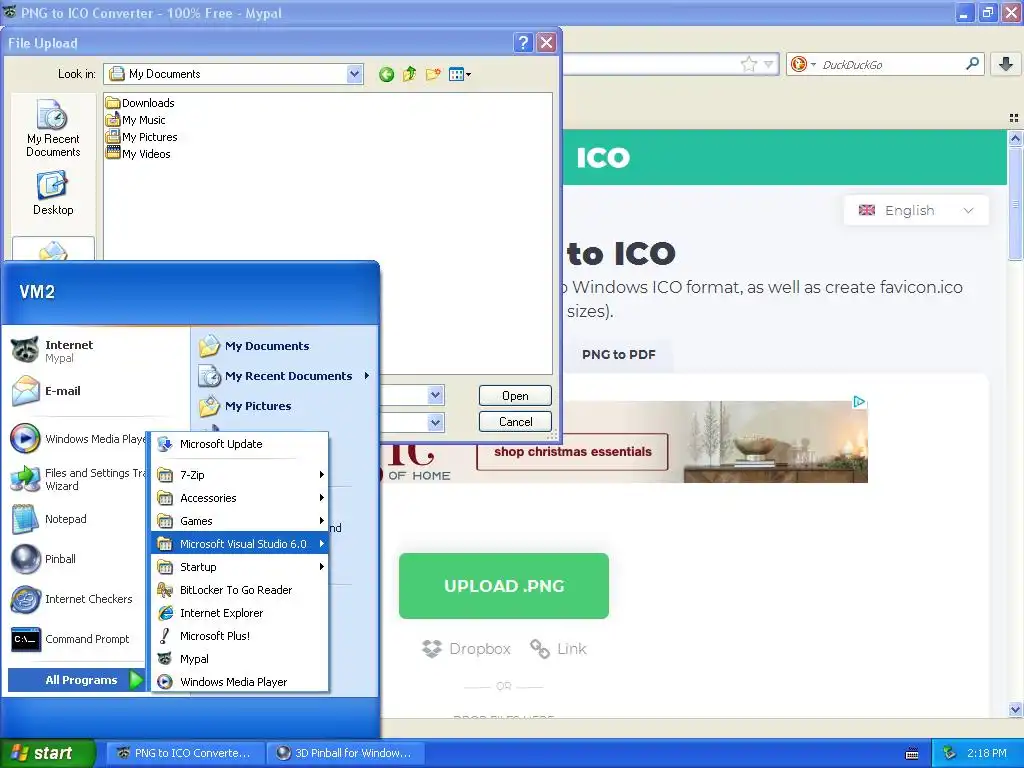
Task: Expand the Look in dropdown
Action: [x=354, y=74]
